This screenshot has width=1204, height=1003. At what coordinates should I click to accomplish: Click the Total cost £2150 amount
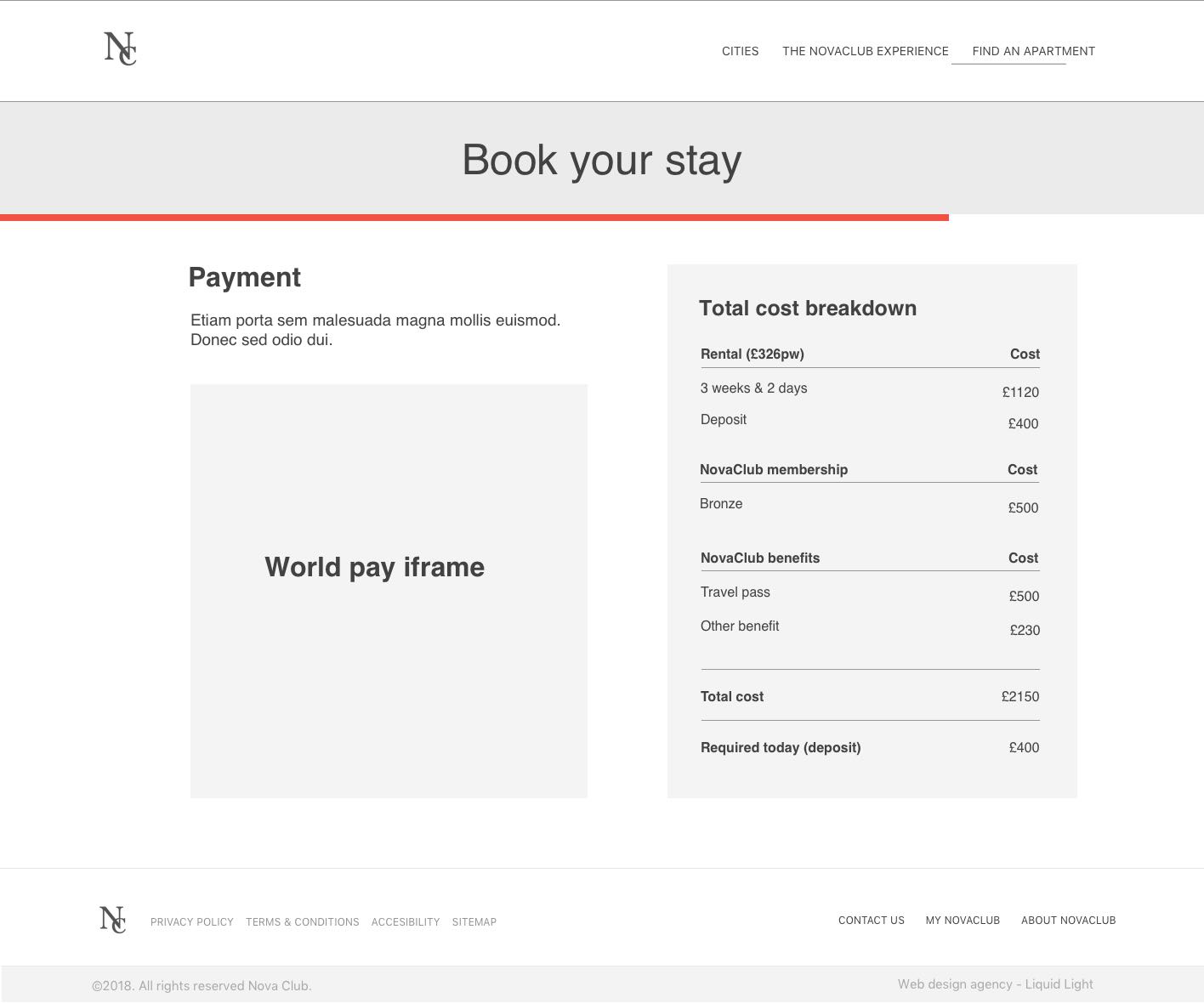point(1019,697)
